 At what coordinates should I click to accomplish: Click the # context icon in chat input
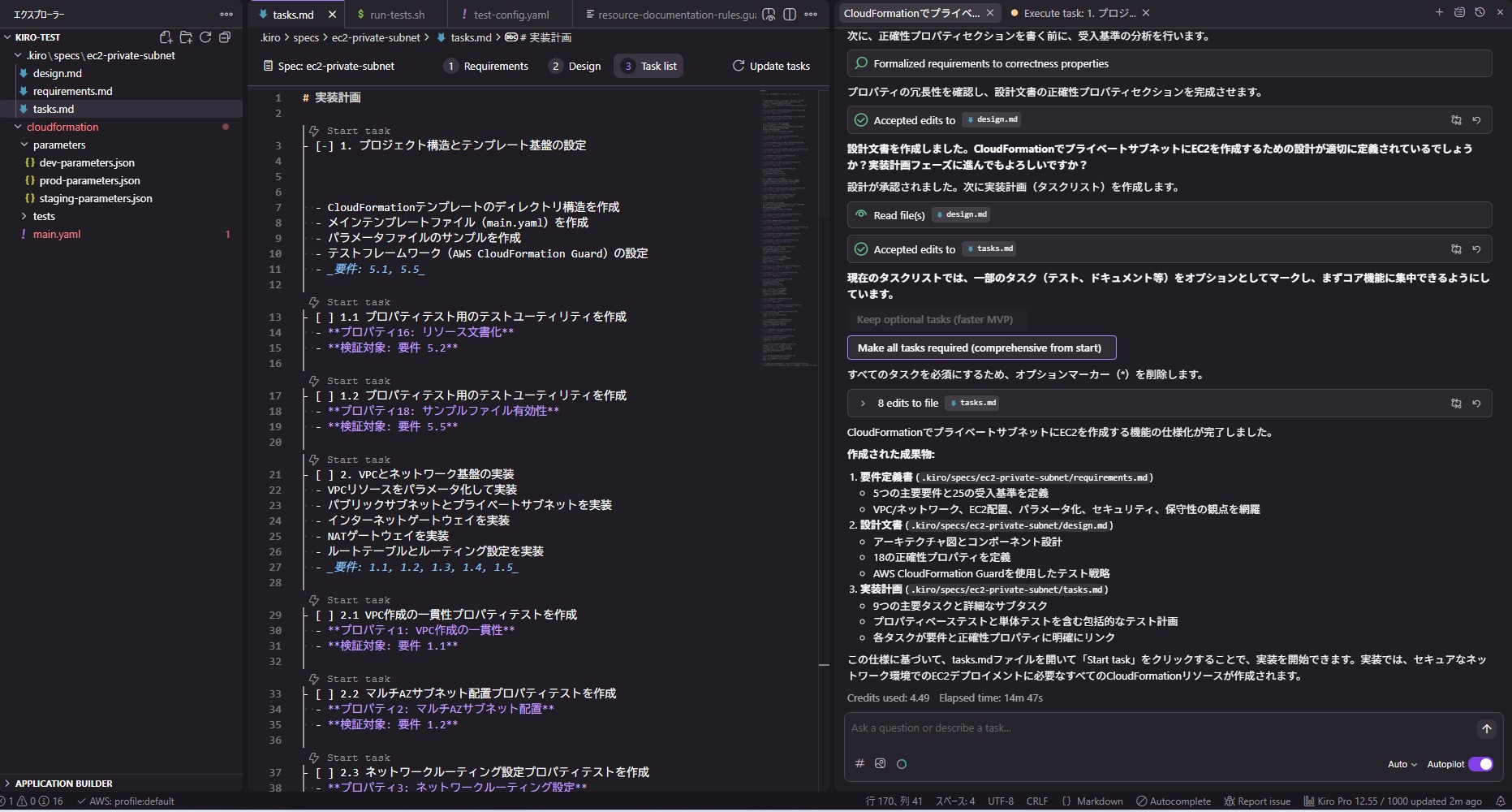(x=859, y=763)
